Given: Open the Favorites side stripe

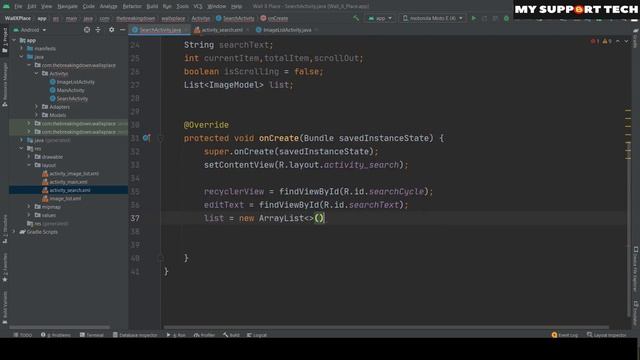Looking at the screenshot, I should (4, 267).
